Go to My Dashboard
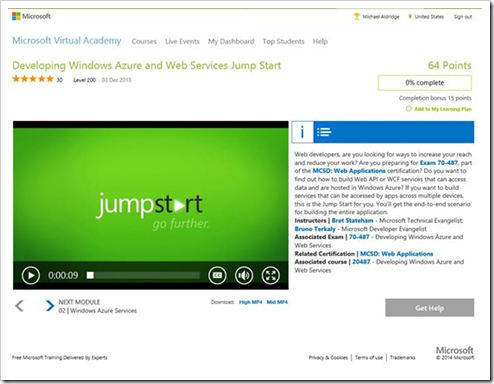This screenshot has width=494, height=384. coord(231,41)
